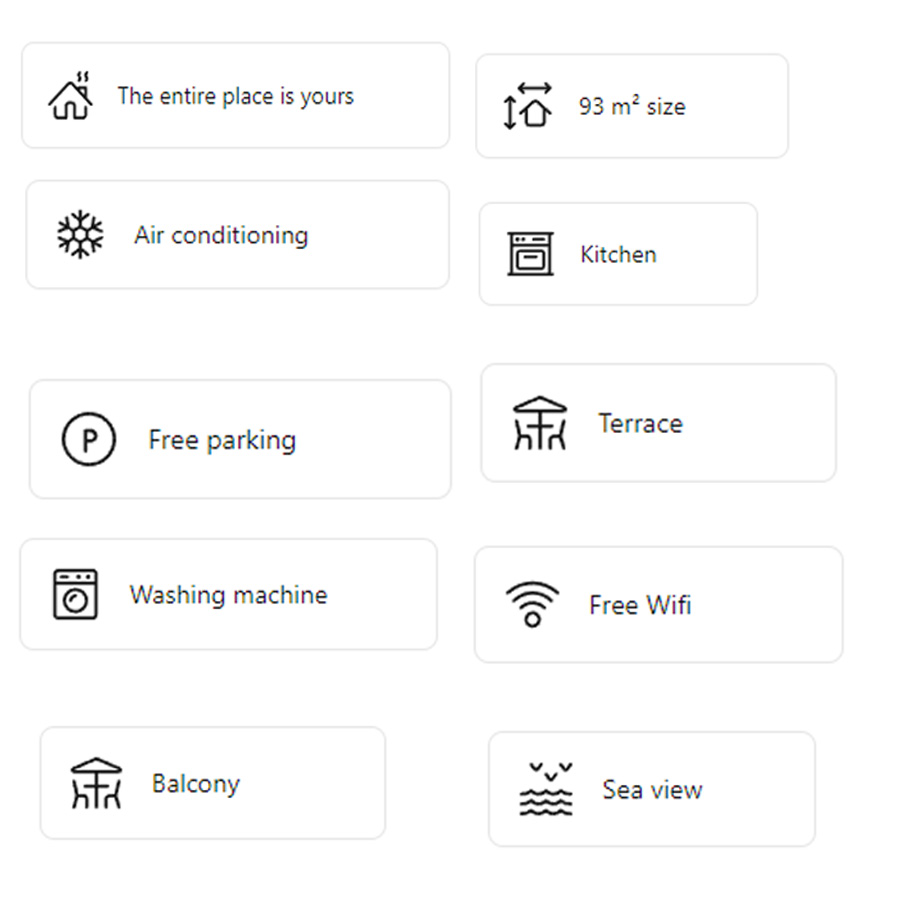The width and height of the screenshot is (900, 900).
Task: Select "The entire place is yours" text
Action: tap(236, 96)
